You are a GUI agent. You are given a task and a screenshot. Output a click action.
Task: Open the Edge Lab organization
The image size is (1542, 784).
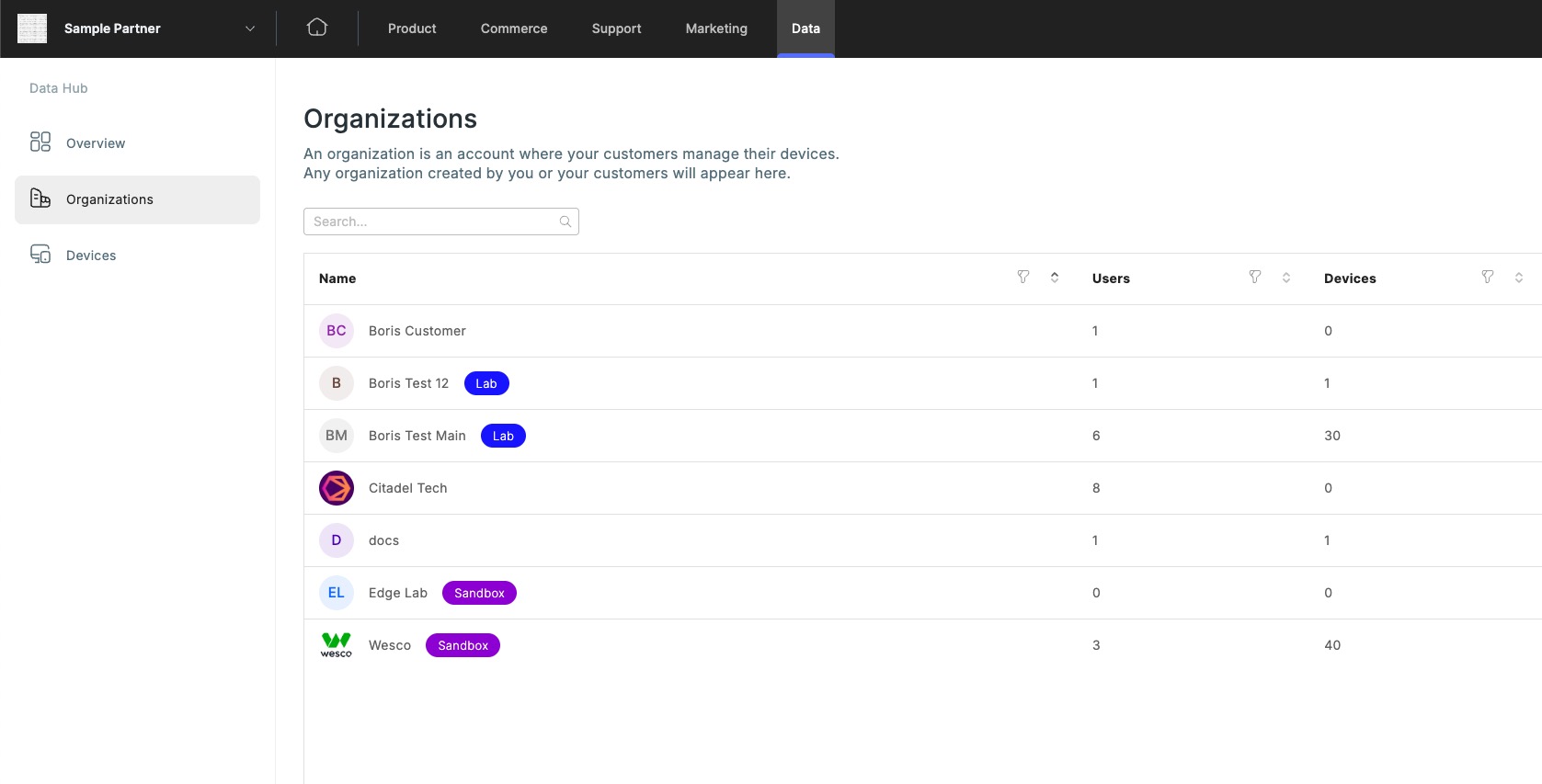398,593
